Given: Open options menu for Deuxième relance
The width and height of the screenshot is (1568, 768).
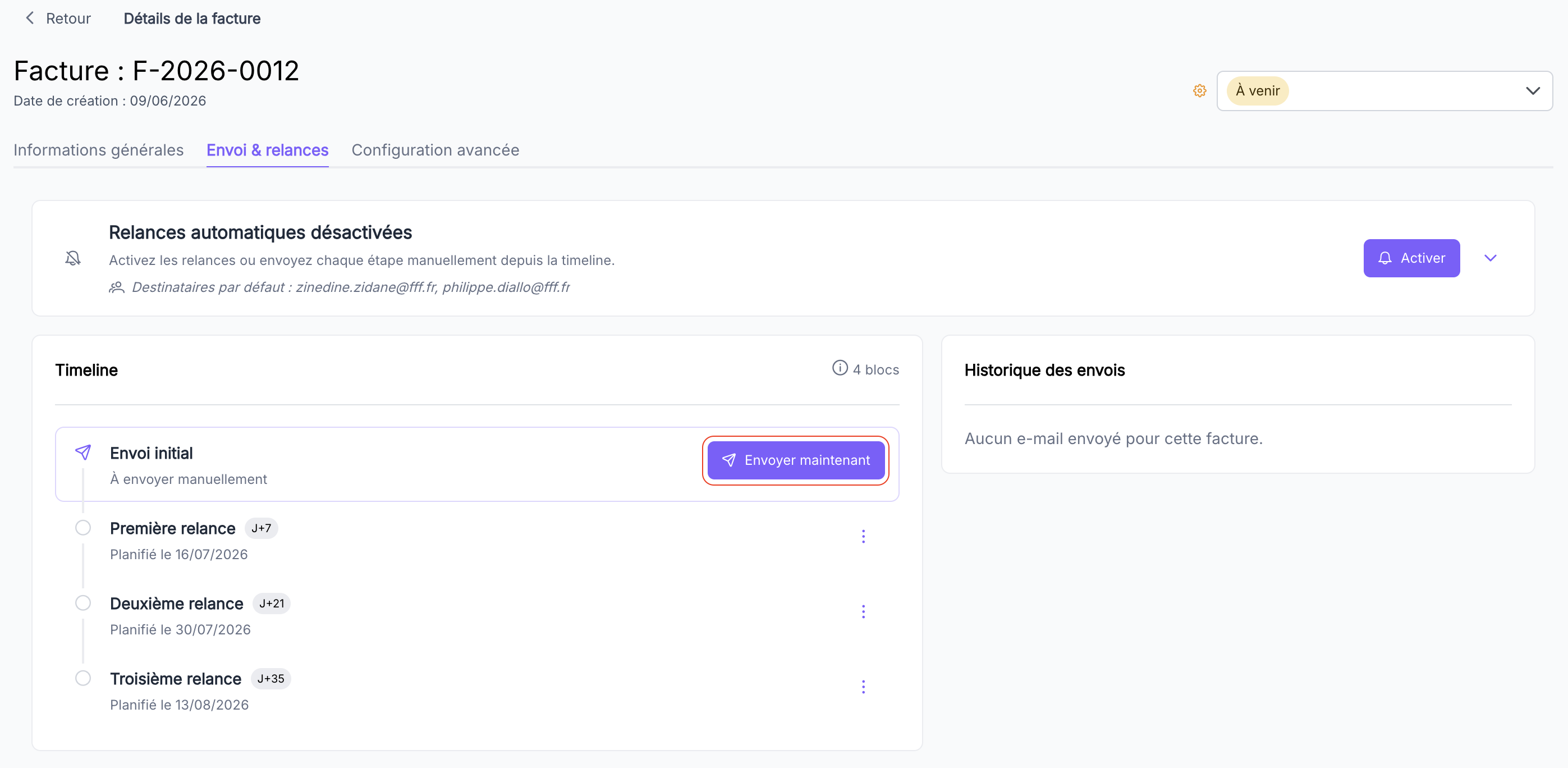Looking at the screenshot, I should tap(863, 611).
